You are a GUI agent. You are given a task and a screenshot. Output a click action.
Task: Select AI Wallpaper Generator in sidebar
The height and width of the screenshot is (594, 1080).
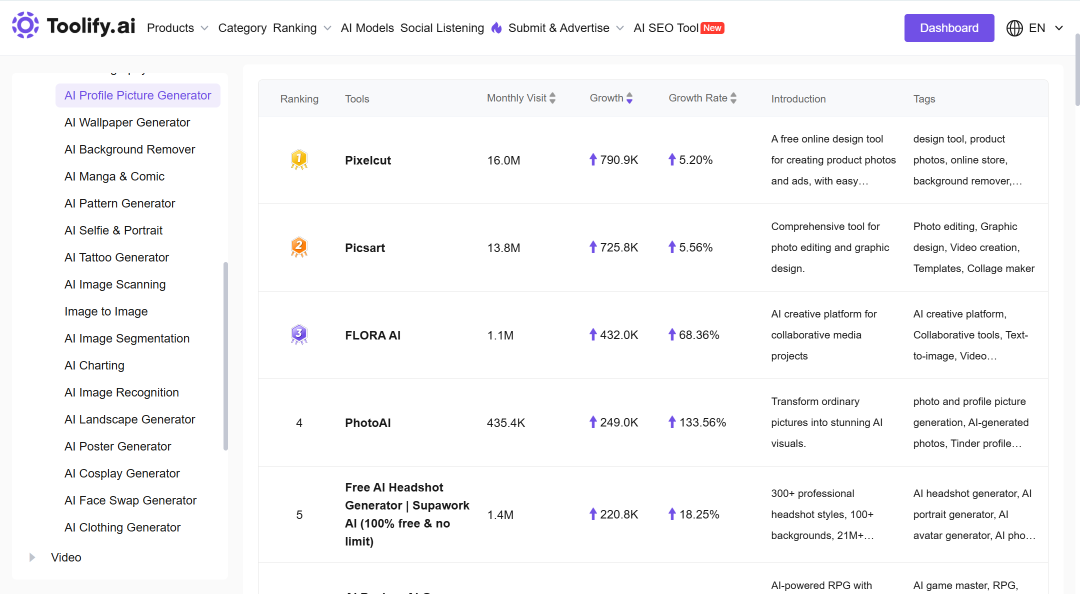coord(127,123)
